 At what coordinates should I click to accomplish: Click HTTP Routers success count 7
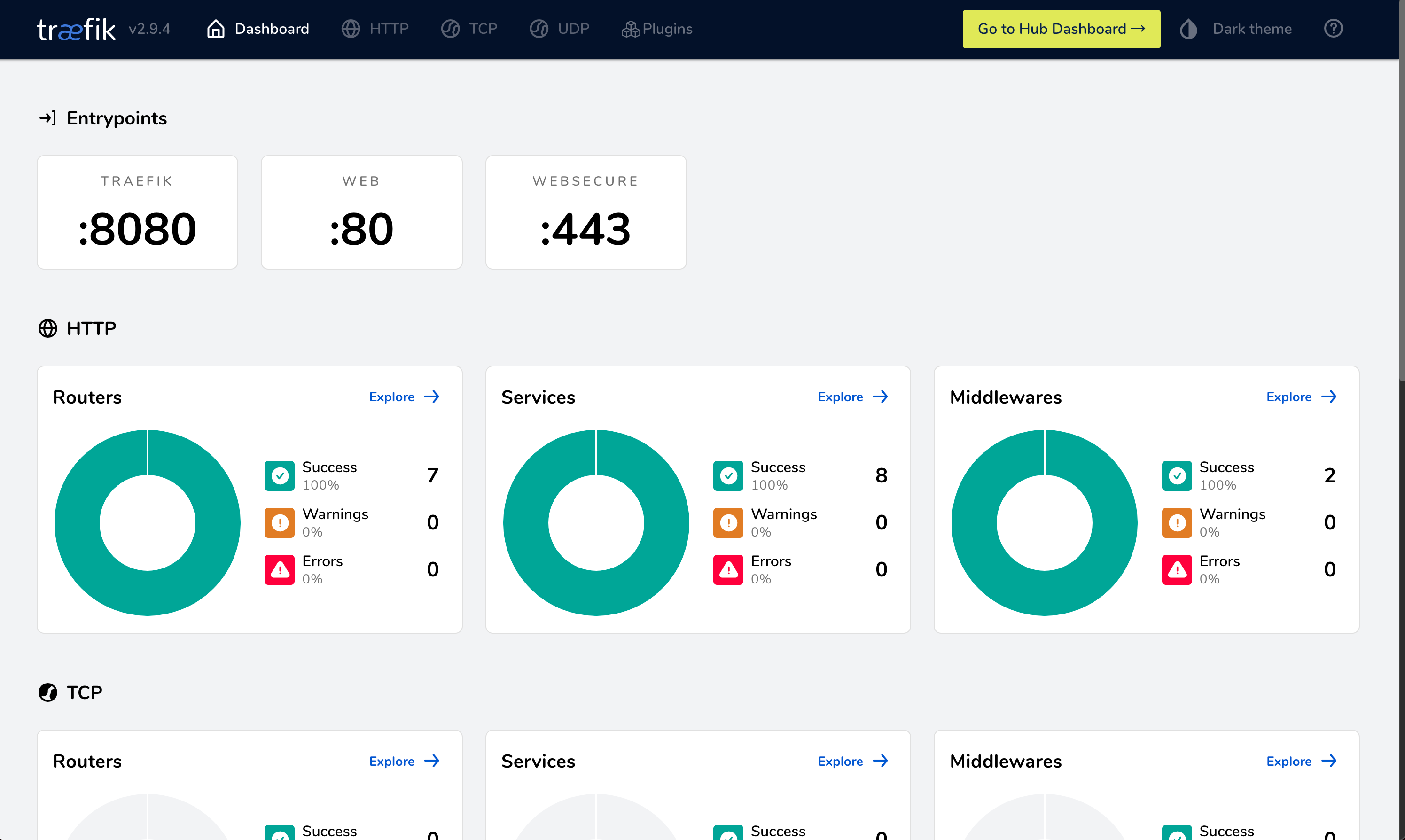click(433, 475)
